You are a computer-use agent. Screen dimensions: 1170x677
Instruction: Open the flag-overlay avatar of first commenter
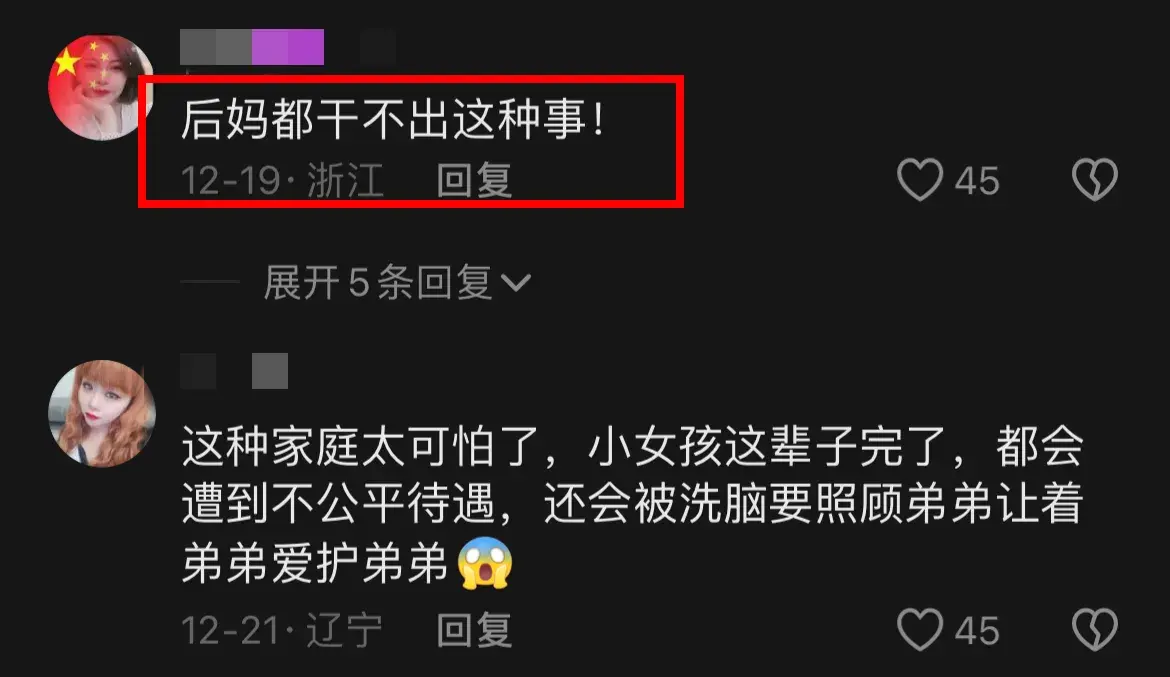101,87
